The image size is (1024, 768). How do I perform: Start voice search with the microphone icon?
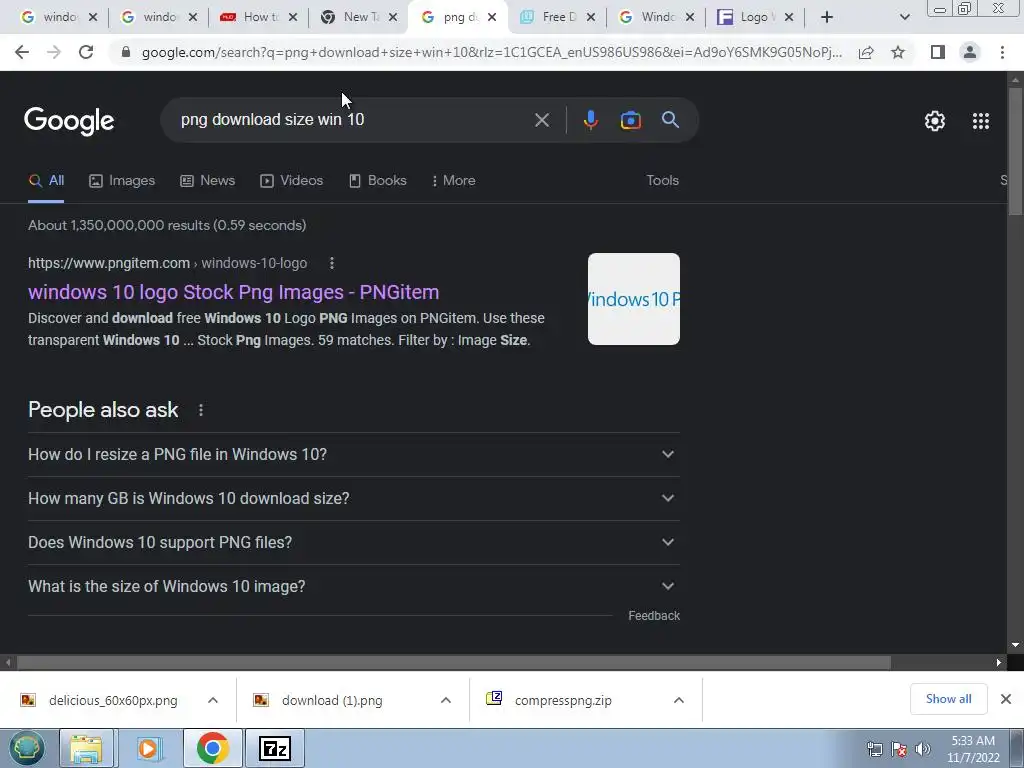click(x=590, y=120)
